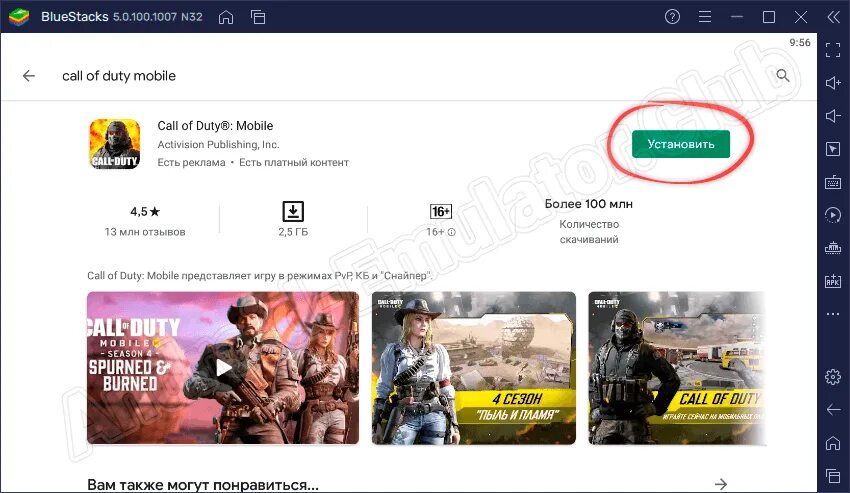Open the hamburger menu in title bar

coord(705,17)
